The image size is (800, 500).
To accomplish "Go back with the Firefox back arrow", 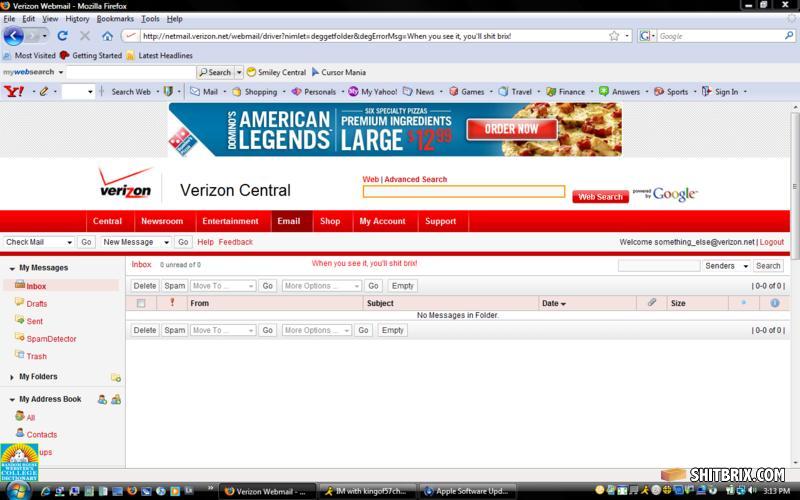I will click(x=14, y=36).
